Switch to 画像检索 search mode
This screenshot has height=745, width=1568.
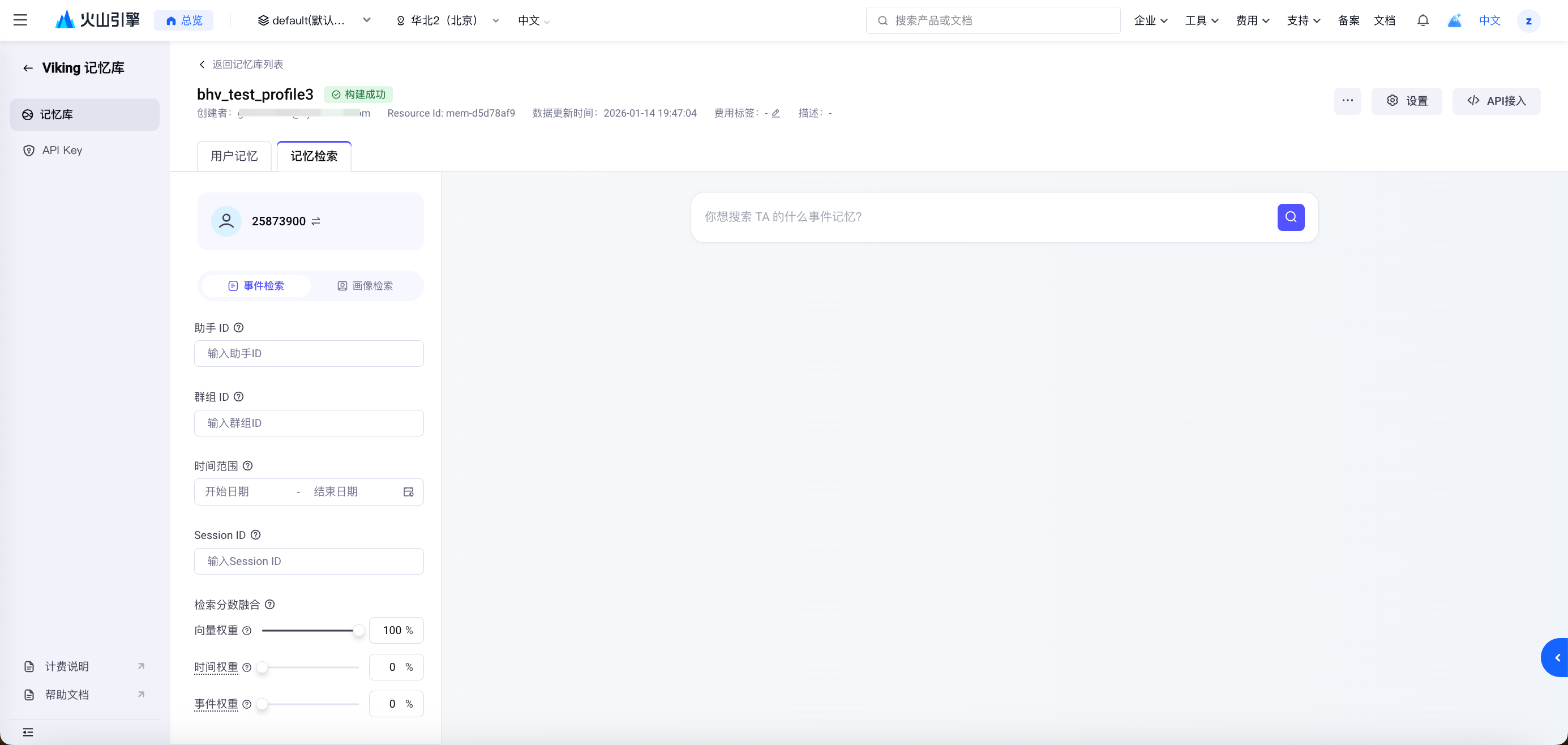coord(365,286)
